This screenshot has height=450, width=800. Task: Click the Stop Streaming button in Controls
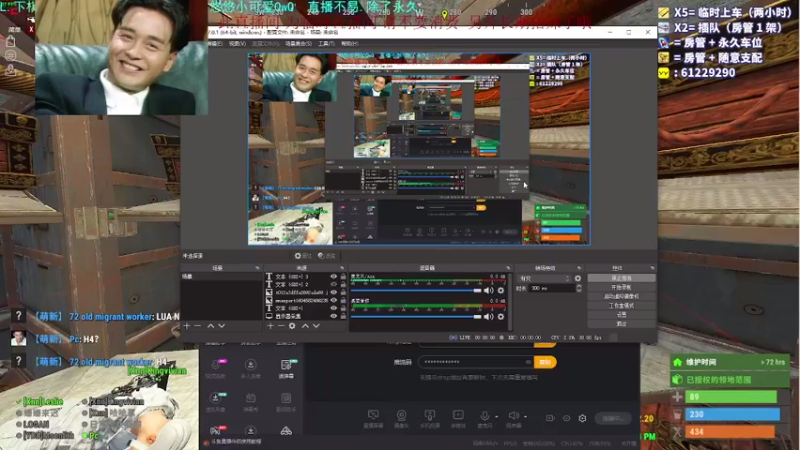pos(621,278)
